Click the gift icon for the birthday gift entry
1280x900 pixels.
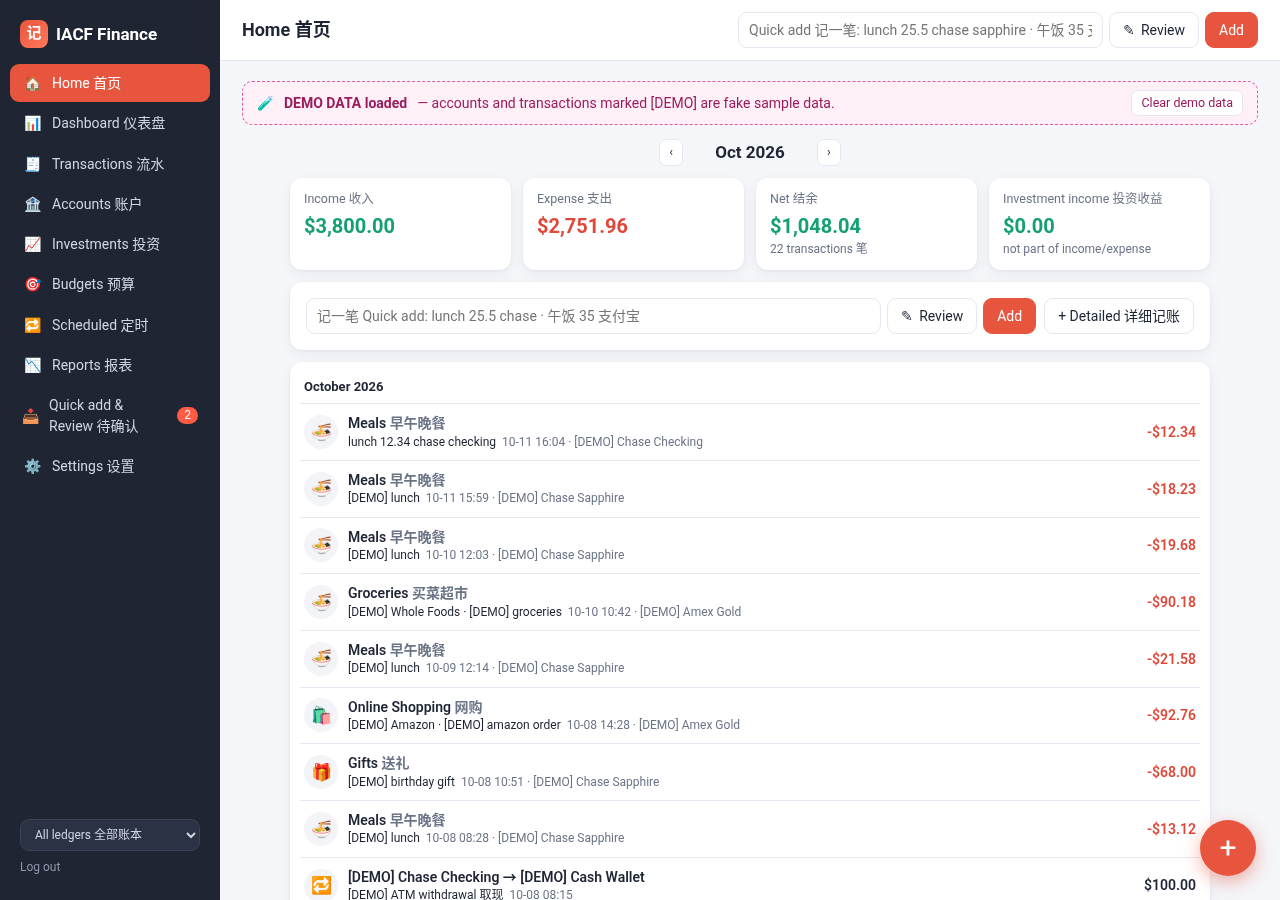coord(321,772)
